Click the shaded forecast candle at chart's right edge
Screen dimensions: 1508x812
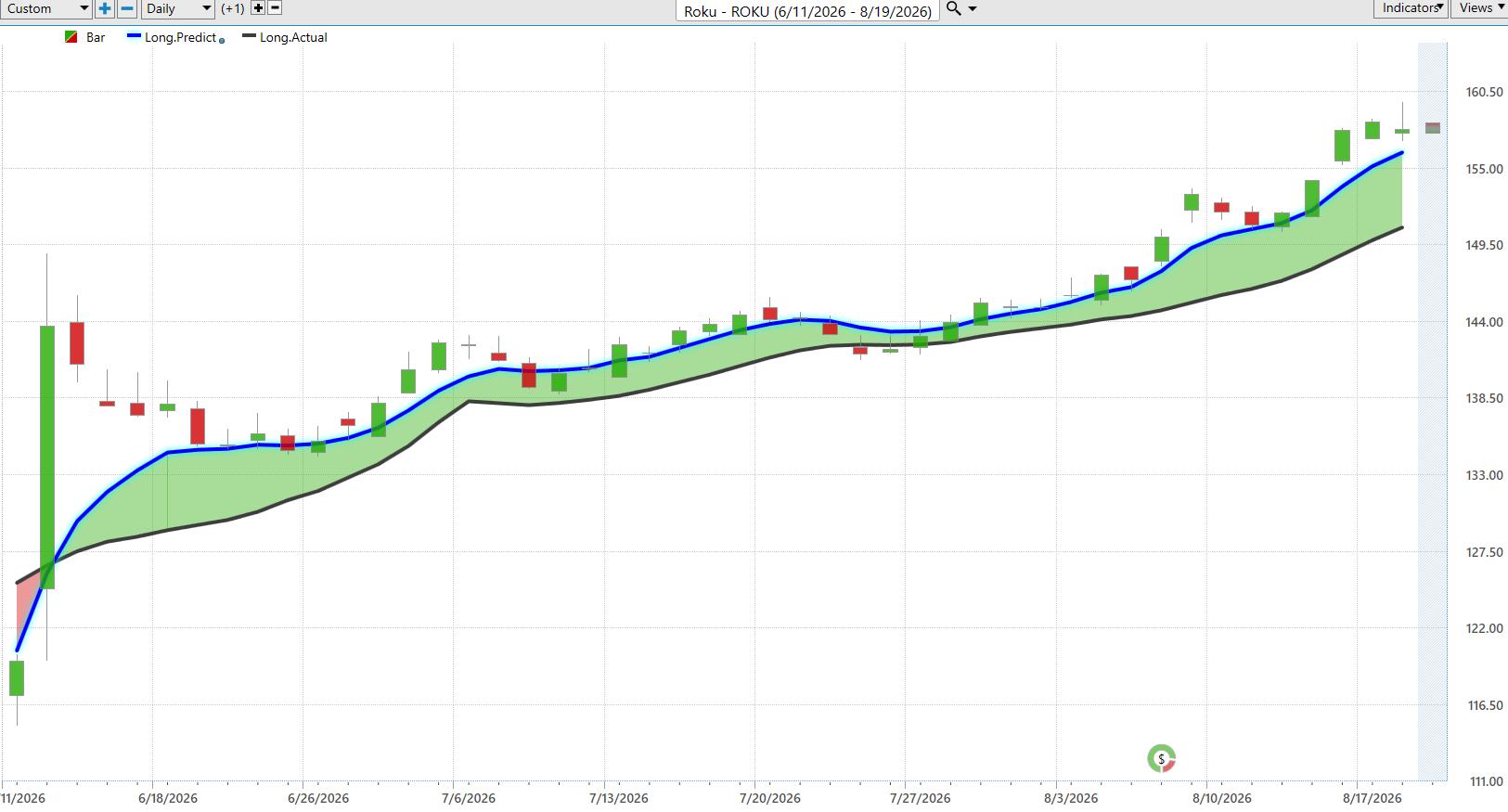(x=1433, y=128)
